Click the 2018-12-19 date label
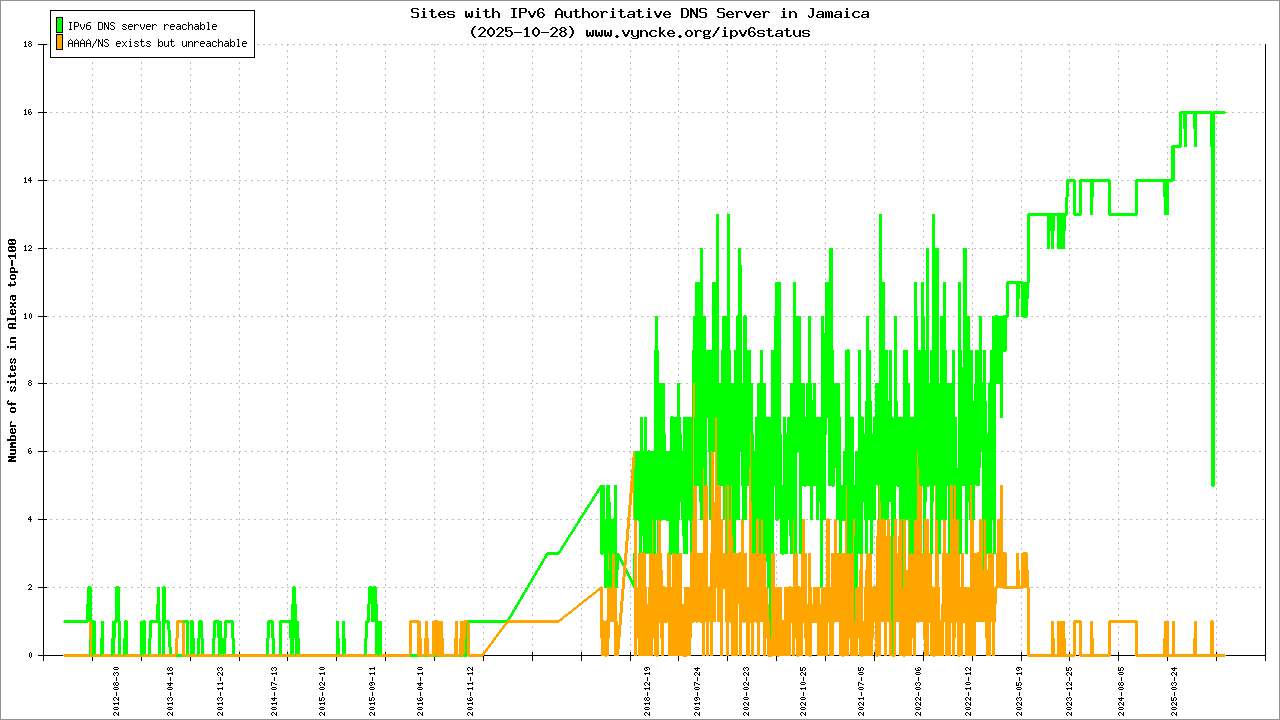The height and width of the screenshot is (720, 1280). (647, 689)
